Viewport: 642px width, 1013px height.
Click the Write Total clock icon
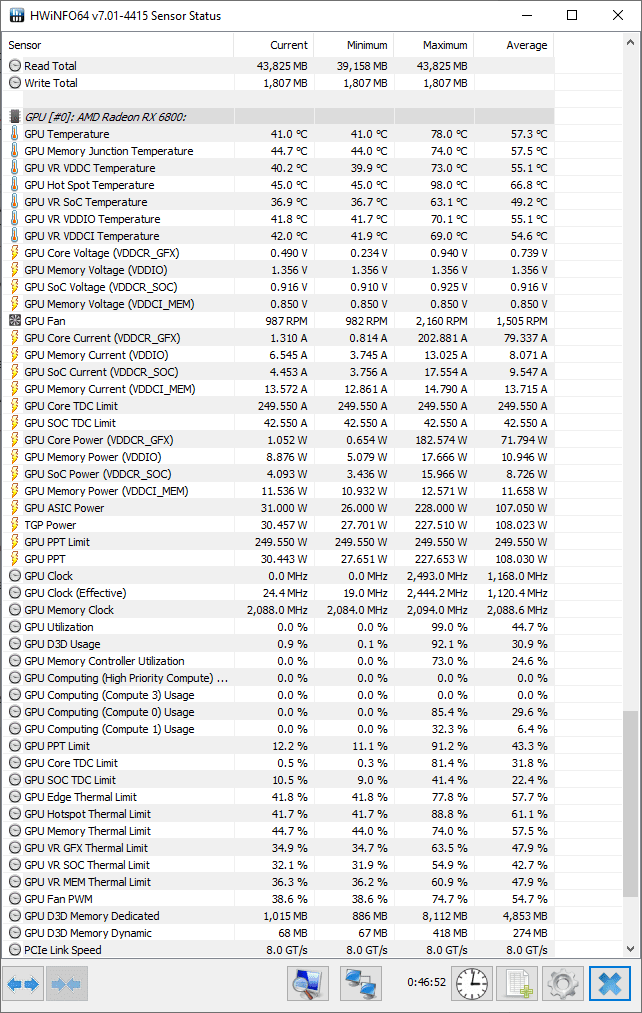coord(15,83)
